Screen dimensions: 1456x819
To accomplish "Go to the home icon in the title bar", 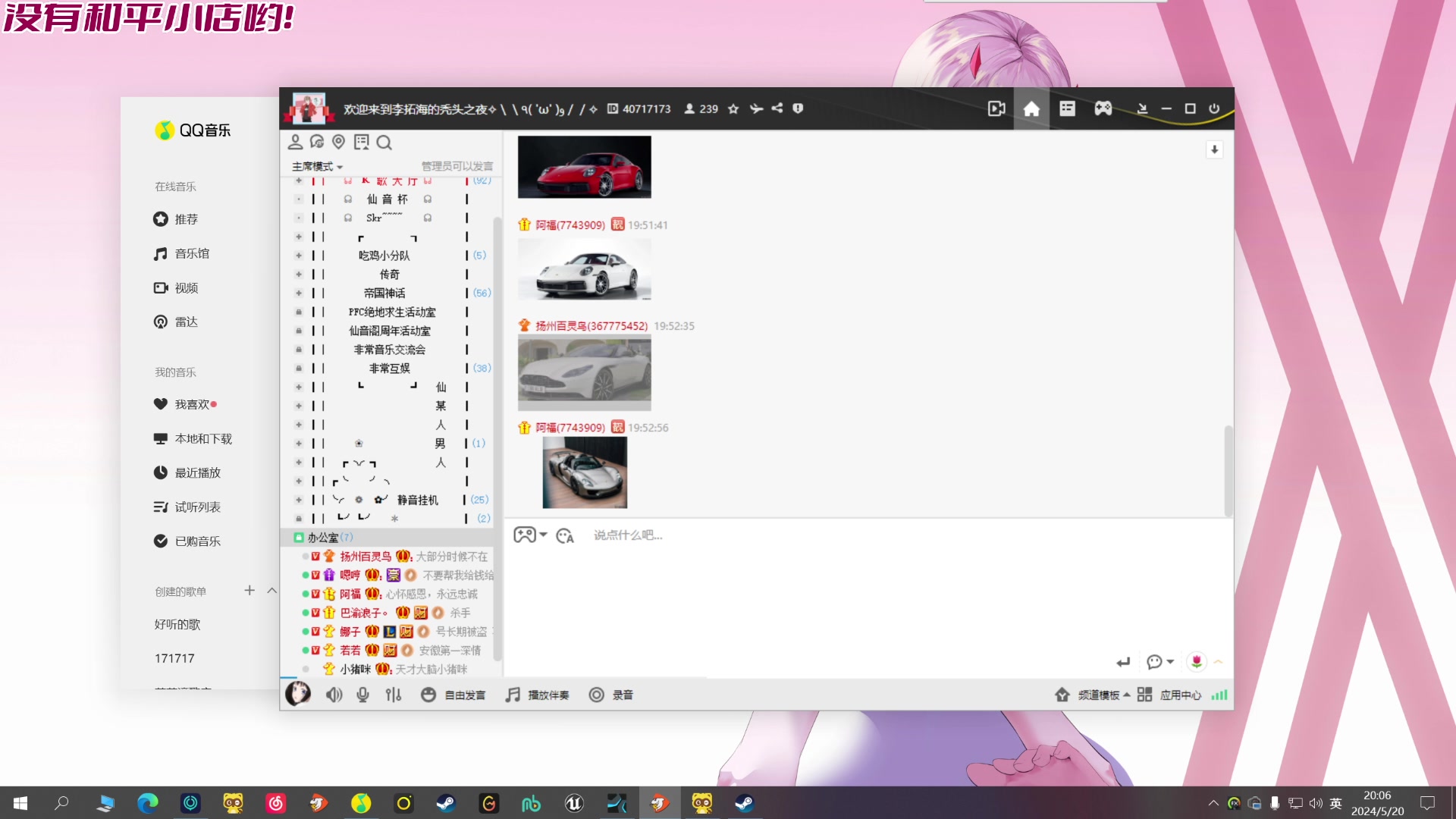I will click(x=1031, y=109).
